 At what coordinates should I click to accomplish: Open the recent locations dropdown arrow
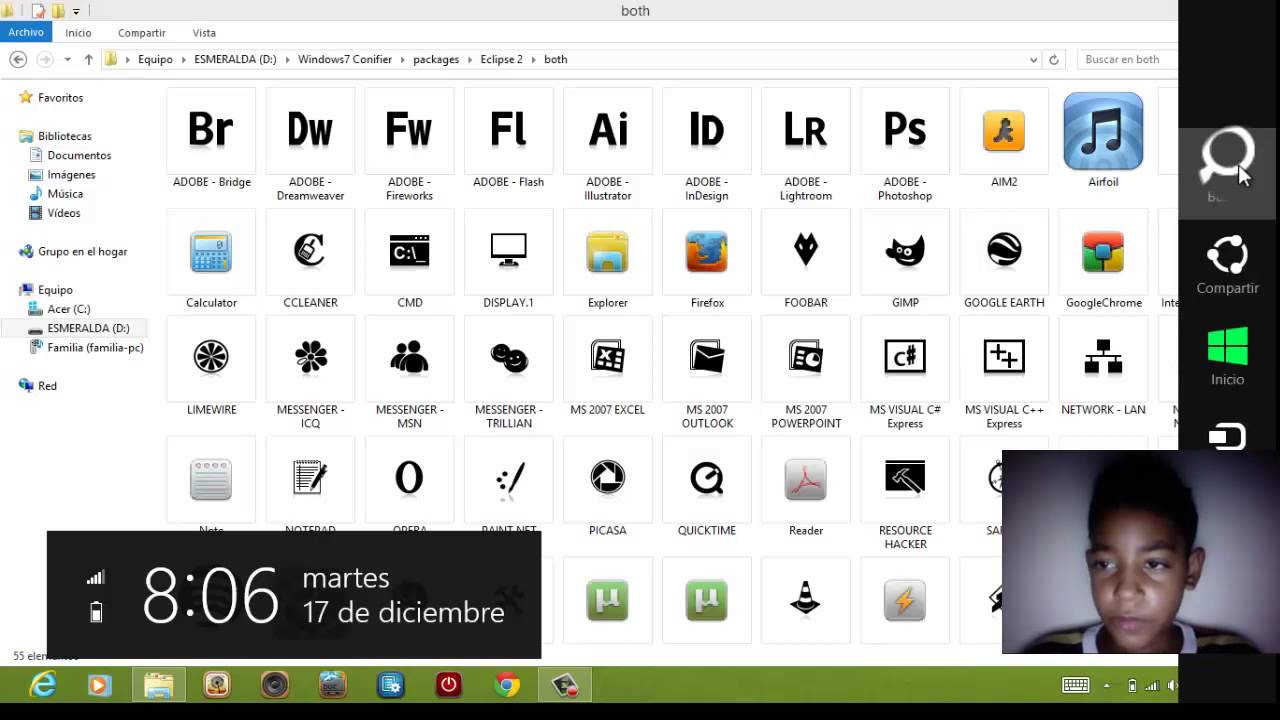point(67,59)
